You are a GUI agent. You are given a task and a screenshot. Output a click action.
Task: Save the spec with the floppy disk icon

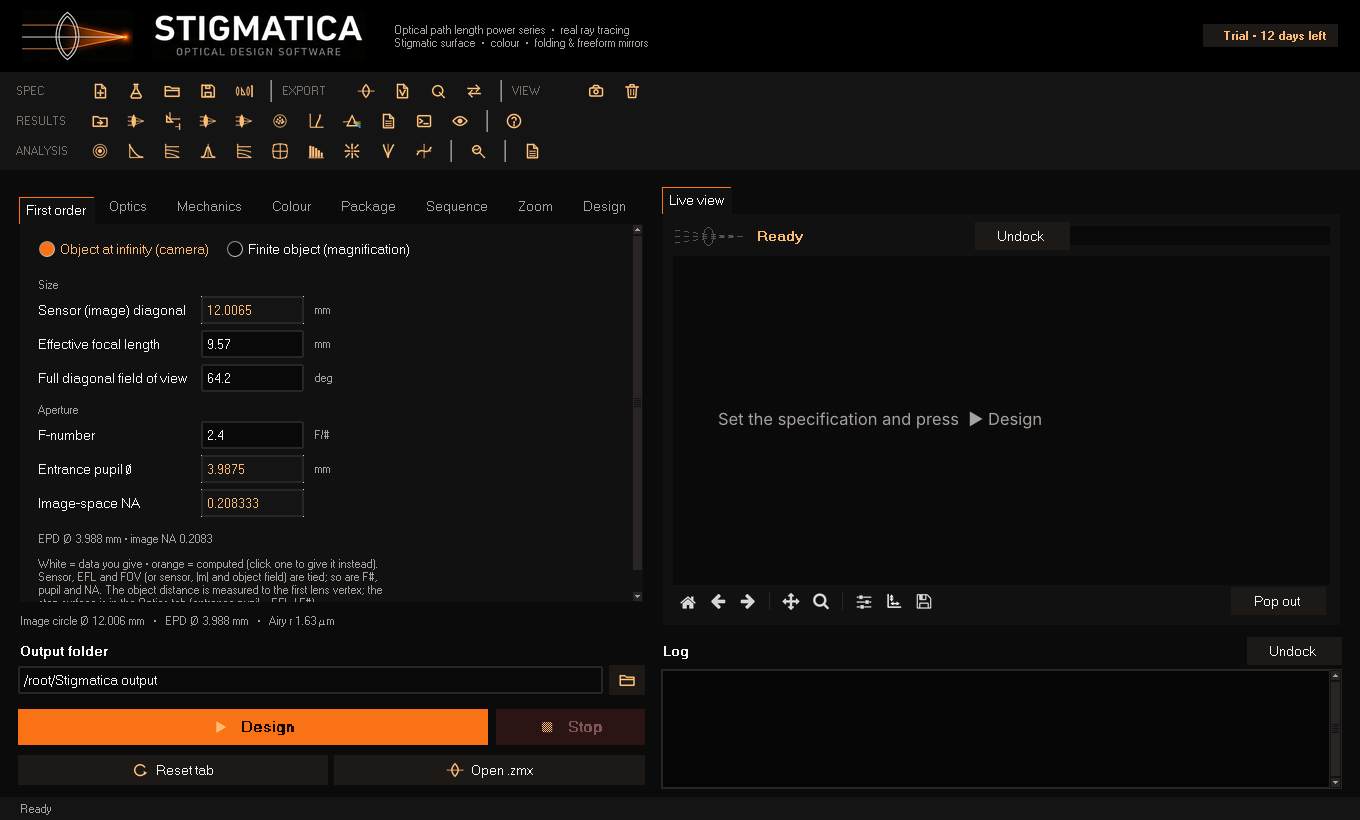[x=208, y=91]
